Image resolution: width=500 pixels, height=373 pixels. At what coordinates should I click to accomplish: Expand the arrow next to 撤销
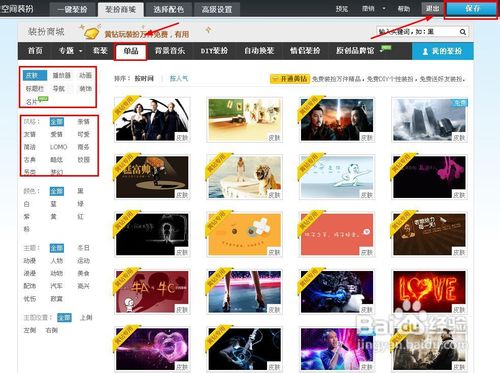coord(384,9)
